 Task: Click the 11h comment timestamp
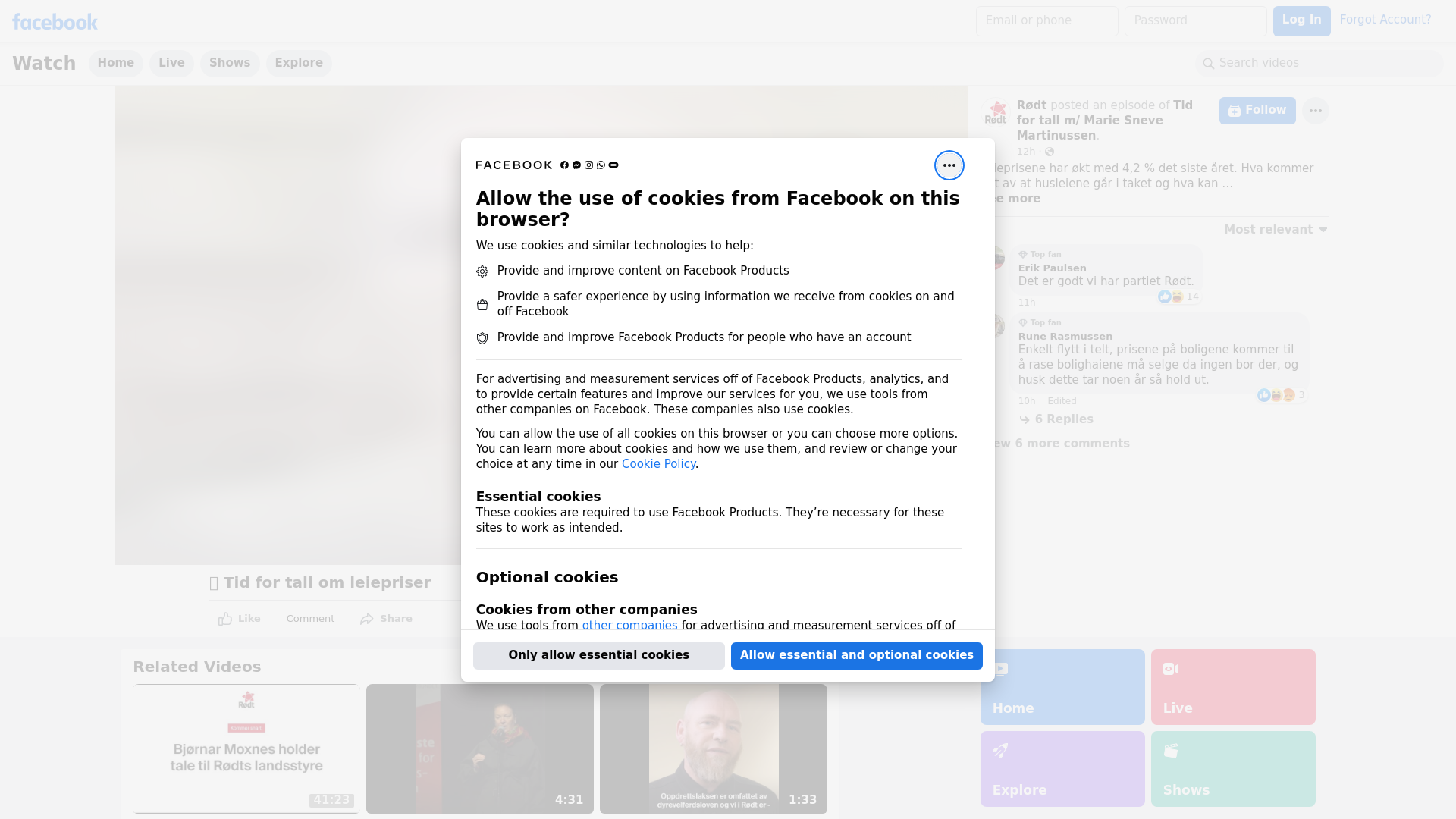point(1027,303)
